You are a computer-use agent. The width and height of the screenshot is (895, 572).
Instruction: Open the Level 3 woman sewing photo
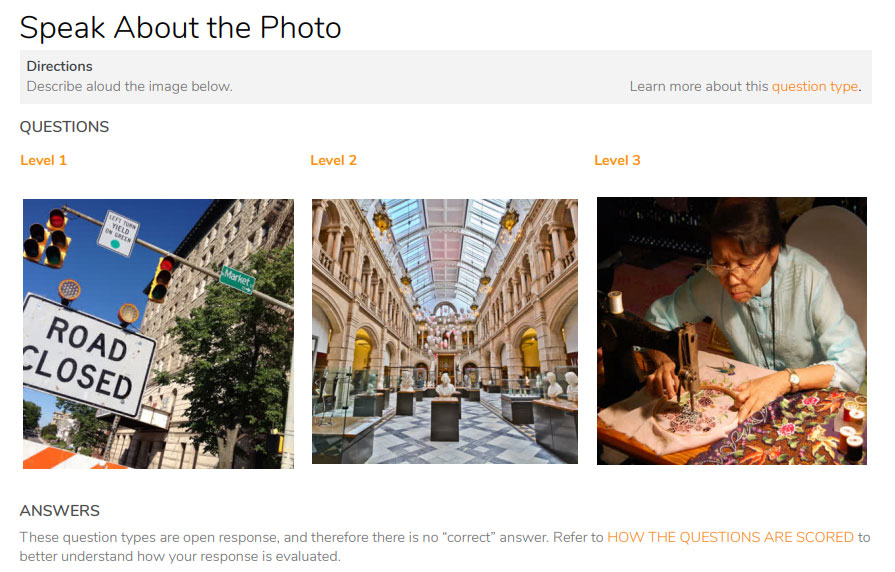pyautogui.click(x=732, y=331)
